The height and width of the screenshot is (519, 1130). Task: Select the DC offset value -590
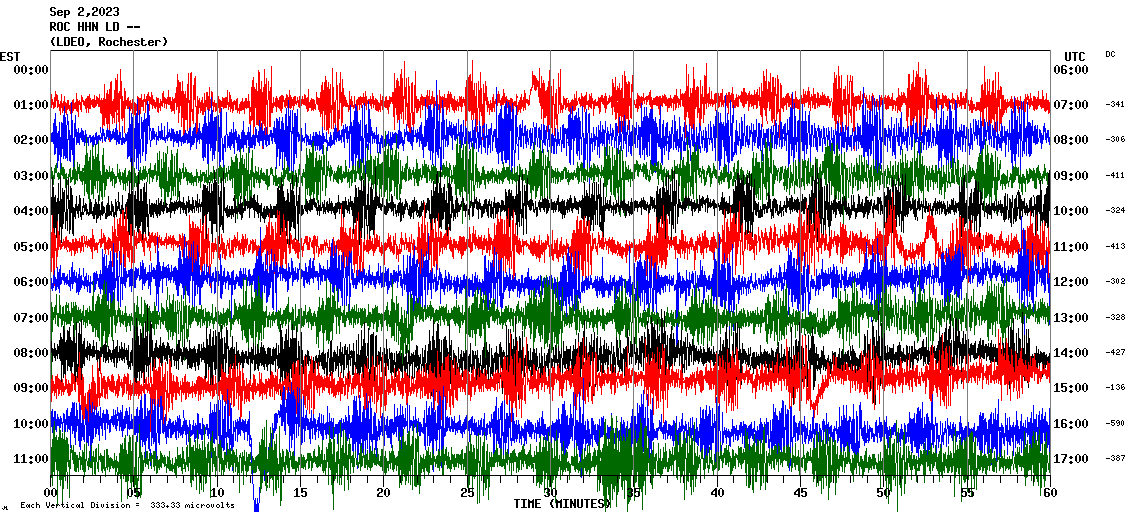(x=1115, y=424)
